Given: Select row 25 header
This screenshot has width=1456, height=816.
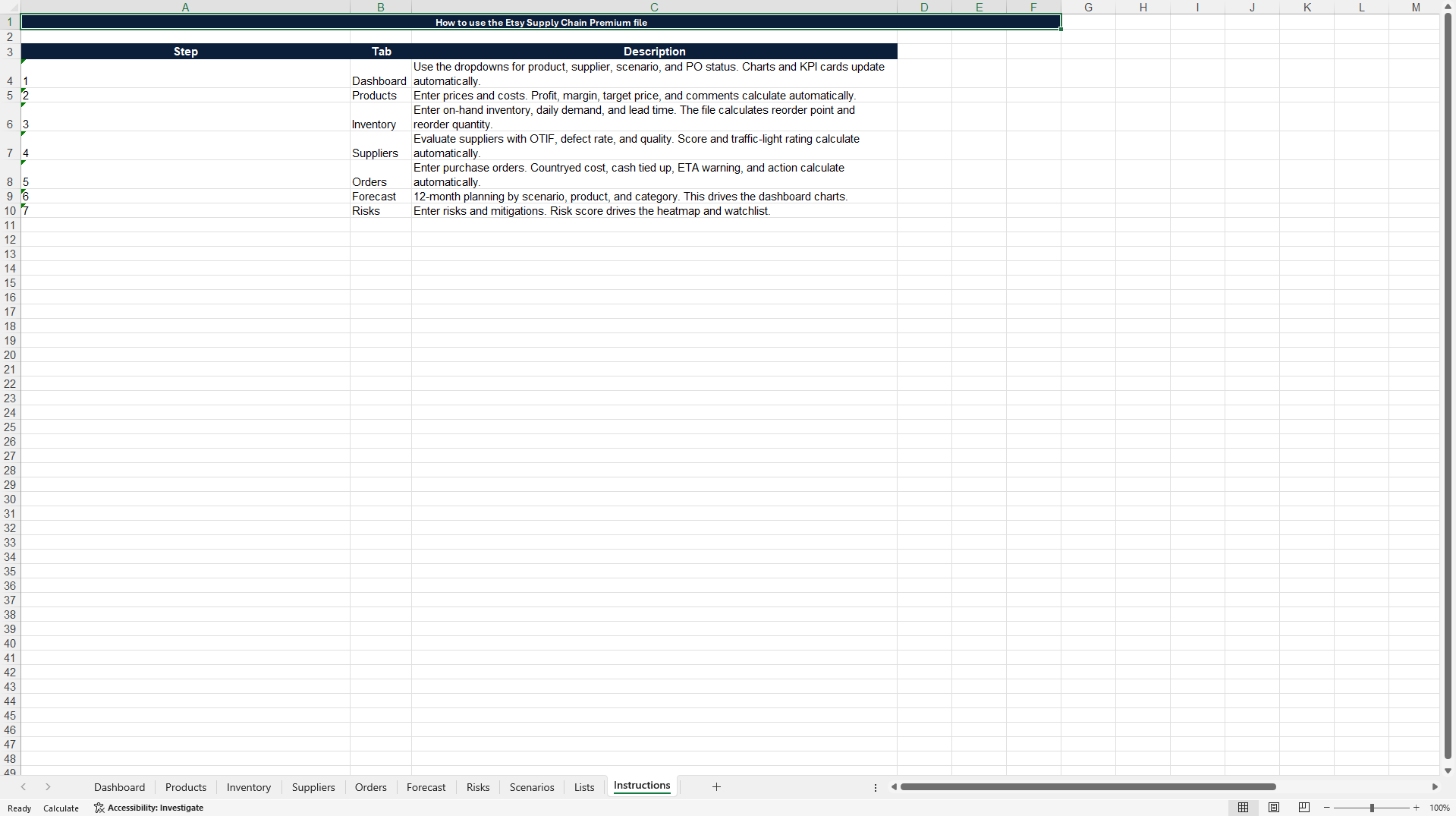Looking at the screenshot, I should pos(10,427).
